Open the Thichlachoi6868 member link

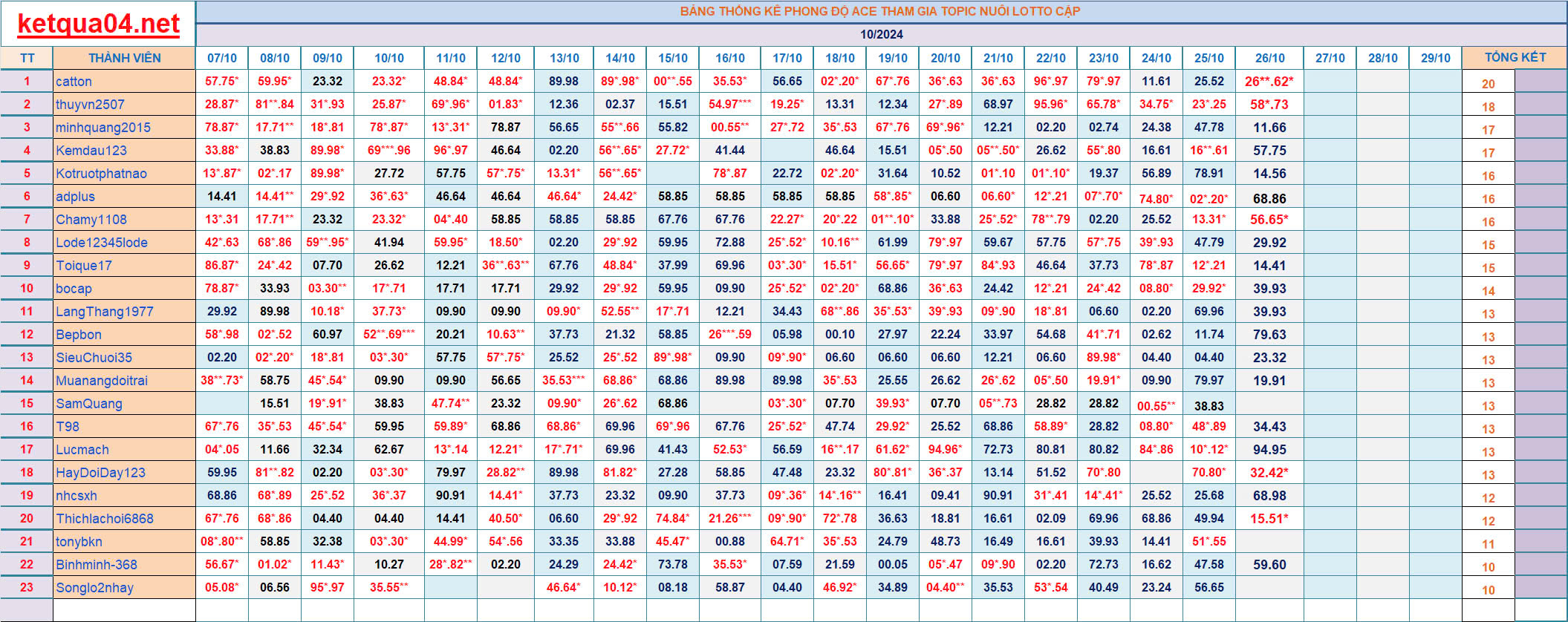coord(104,519)
